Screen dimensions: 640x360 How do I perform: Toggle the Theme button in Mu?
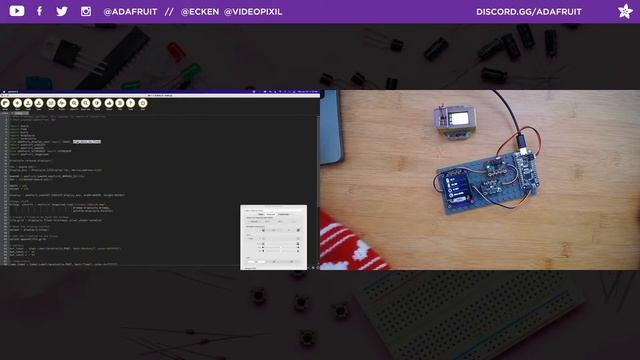tap(97, 104)
